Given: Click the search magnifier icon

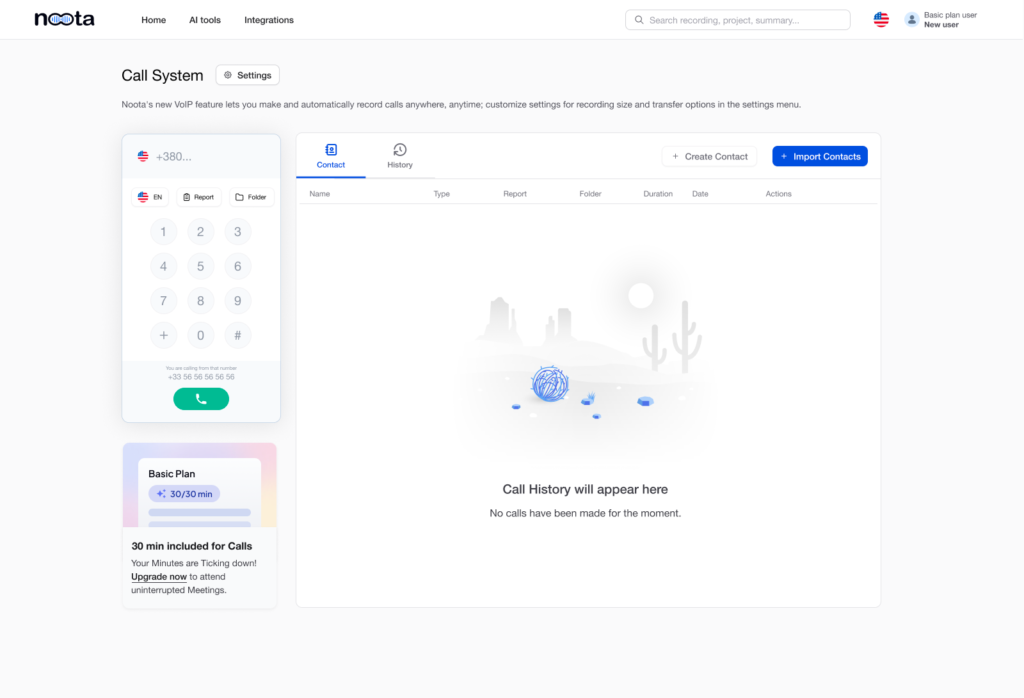Looking at the screenshot, I should [639, 19].
